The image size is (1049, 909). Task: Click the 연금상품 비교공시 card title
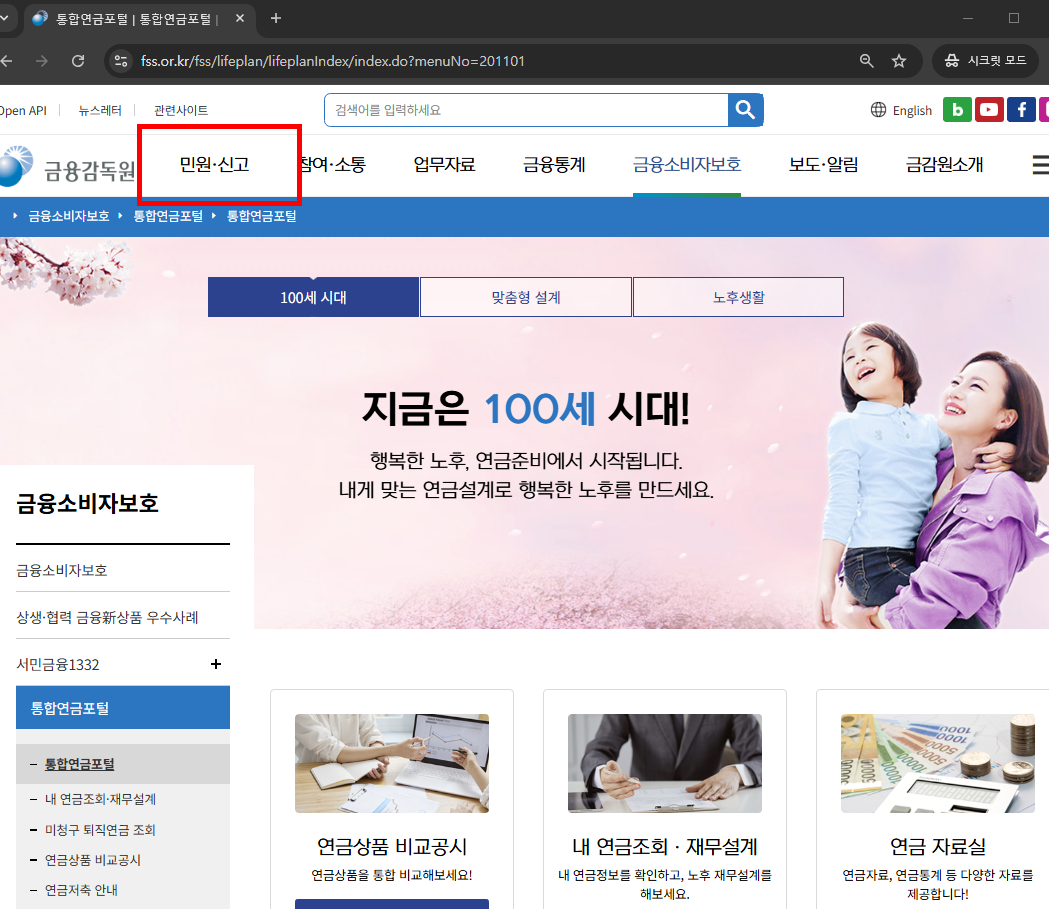pos(391,846)
